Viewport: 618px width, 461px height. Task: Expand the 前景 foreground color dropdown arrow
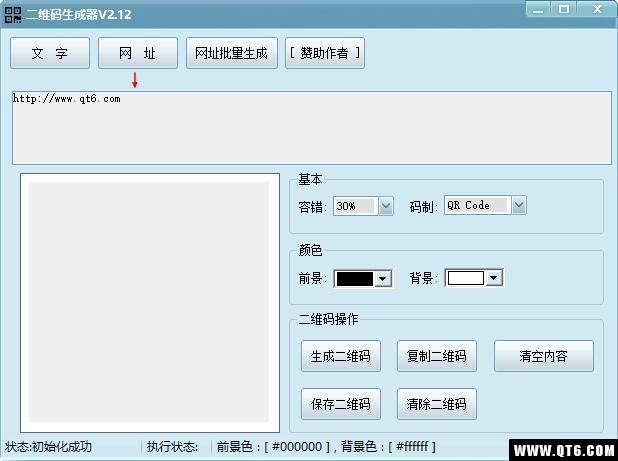pos(382,279)
